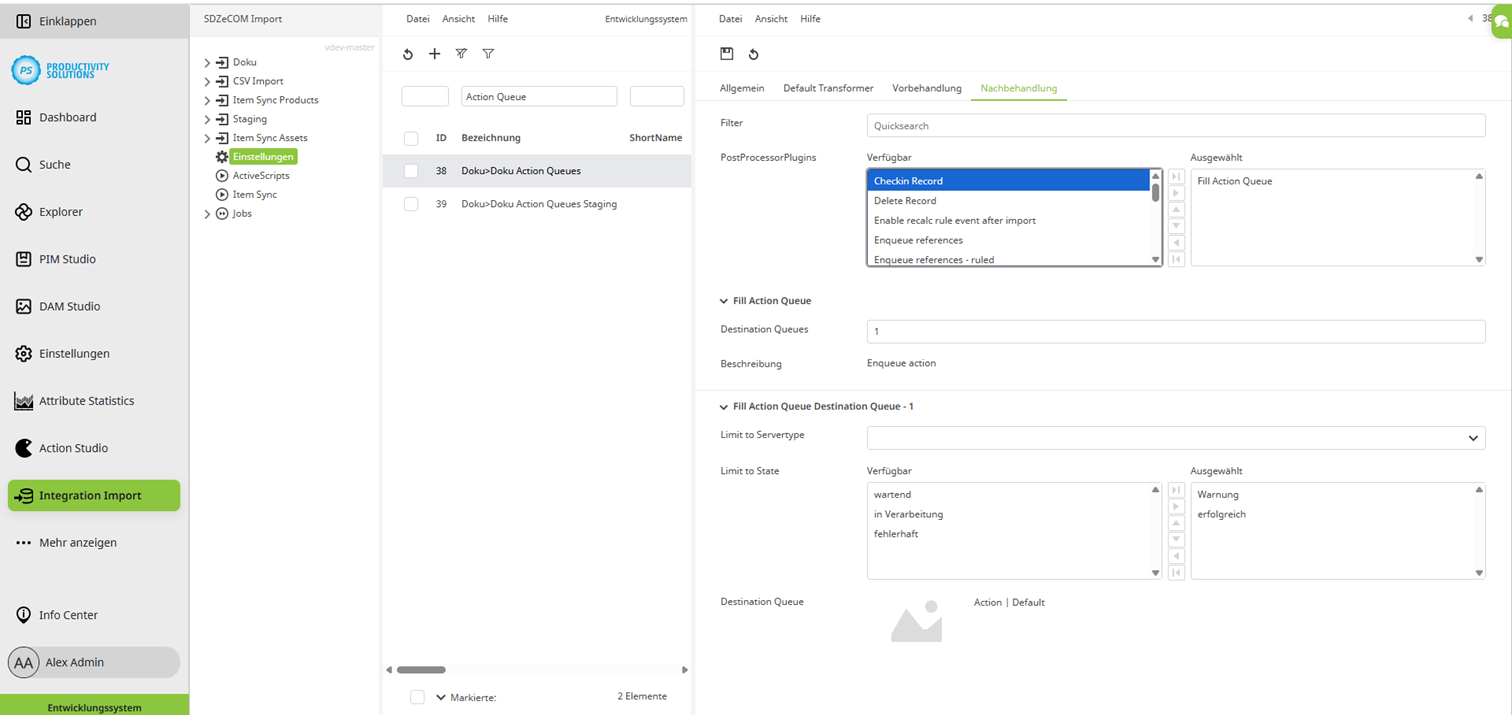This screenshot has height=715, width=1512.
Task: Move selected plugin right with arrow button
Action: pos(1177,194)
